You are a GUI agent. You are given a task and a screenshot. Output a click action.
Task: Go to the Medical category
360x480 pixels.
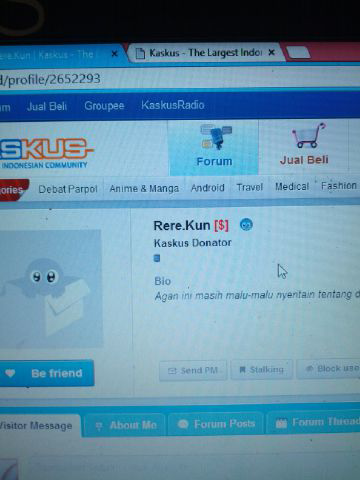292,186
